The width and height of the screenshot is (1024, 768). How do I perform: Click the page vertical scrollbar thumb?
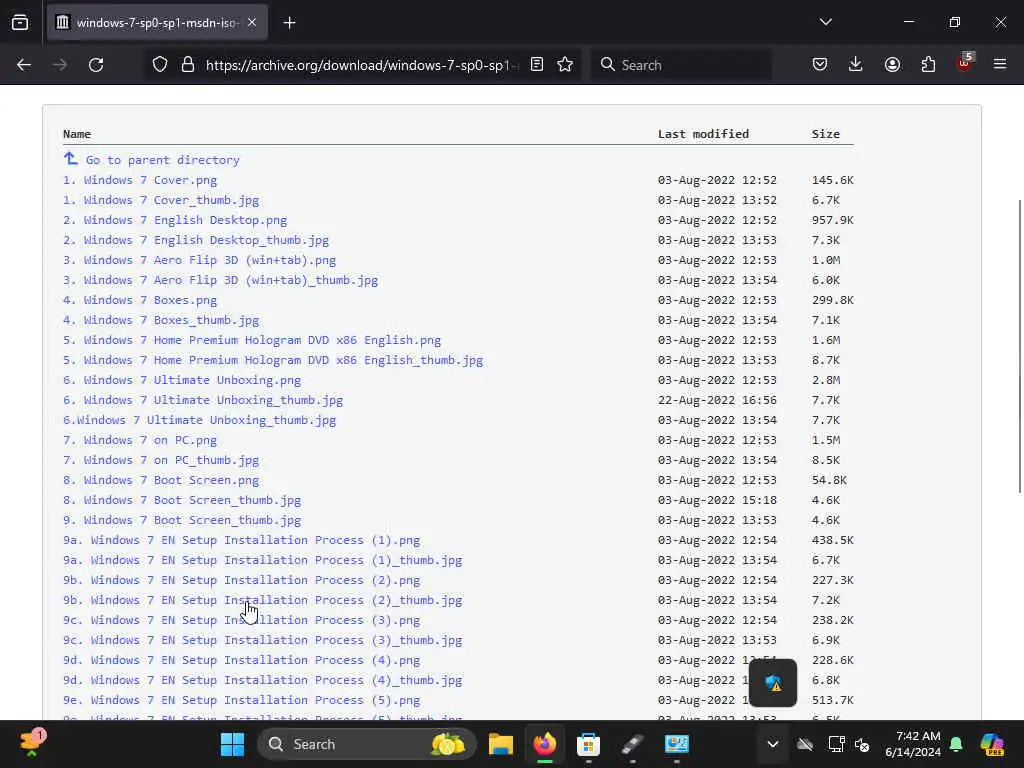(x=1019, y=346)
